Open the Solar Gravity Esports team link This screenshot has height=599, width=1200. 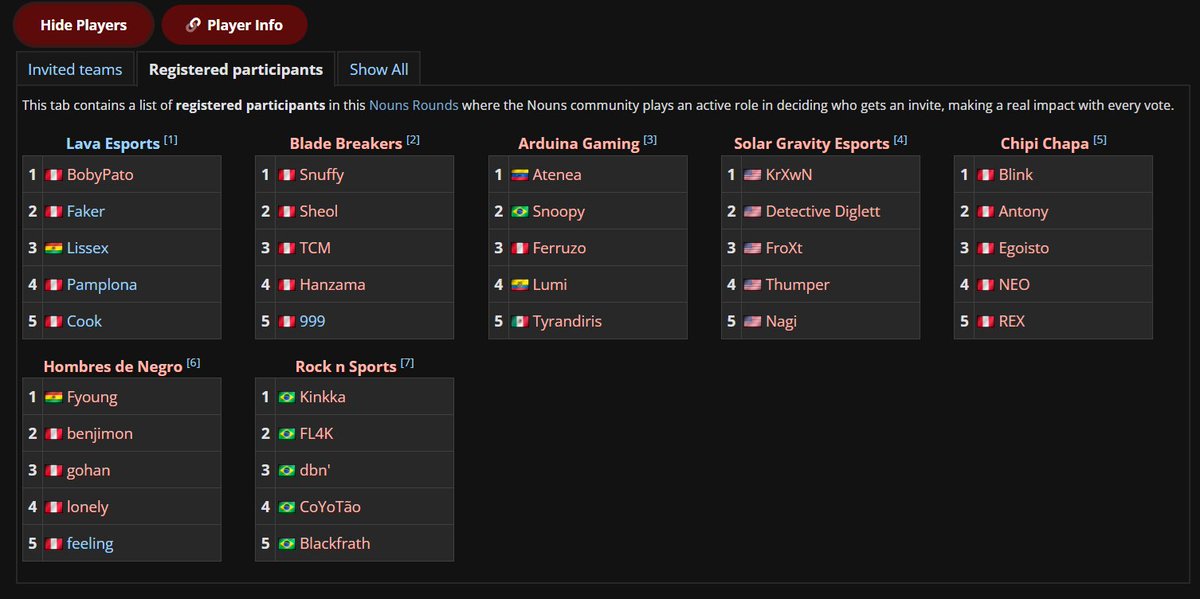pyautogui.click(x=811, y=143)
